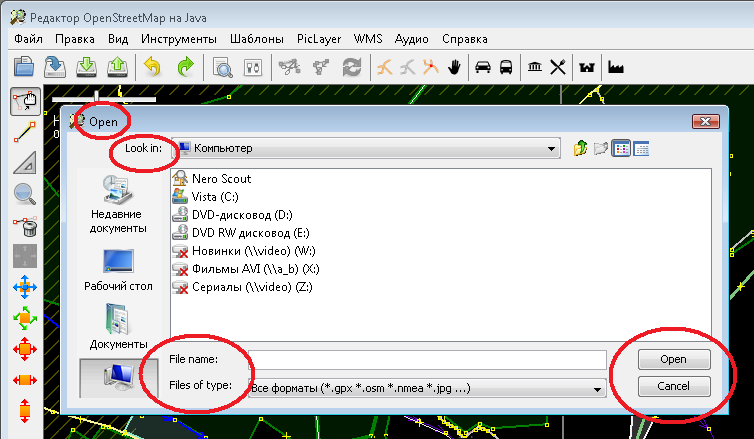Viewport: 754px width, 439px height.
Task: Click the Open file toolbar icon
Action: click(x=24, y=67)
